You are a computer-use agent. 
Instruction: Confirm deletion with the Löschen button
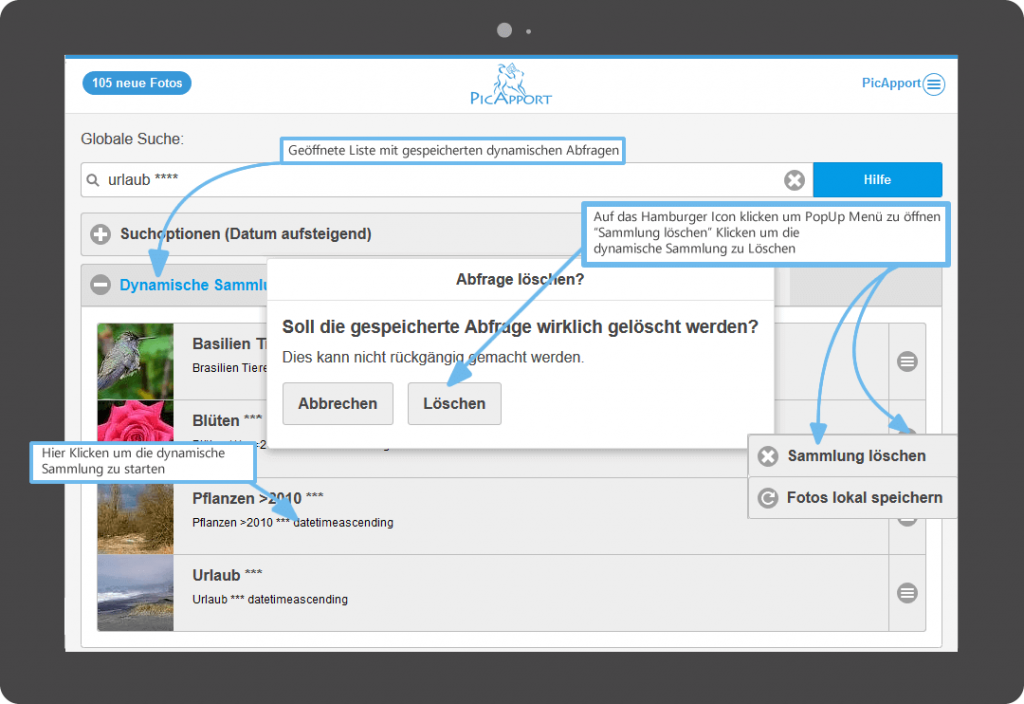454,404
